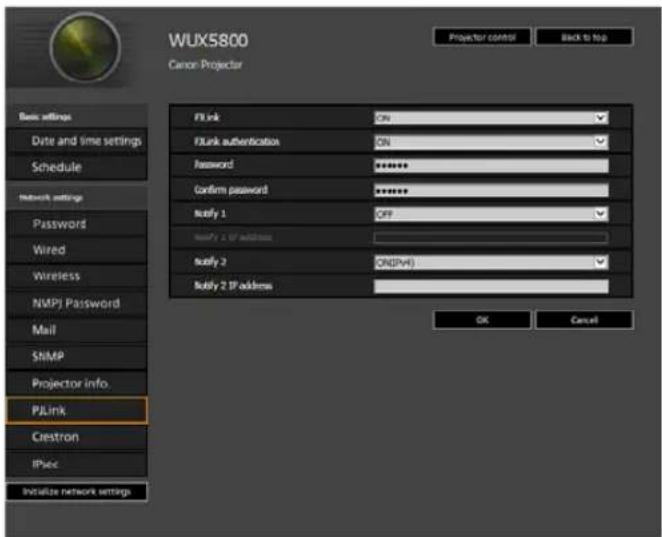Click the Notify 2 IP address field
The image size is (662, 537).
[x=491, y=286]
